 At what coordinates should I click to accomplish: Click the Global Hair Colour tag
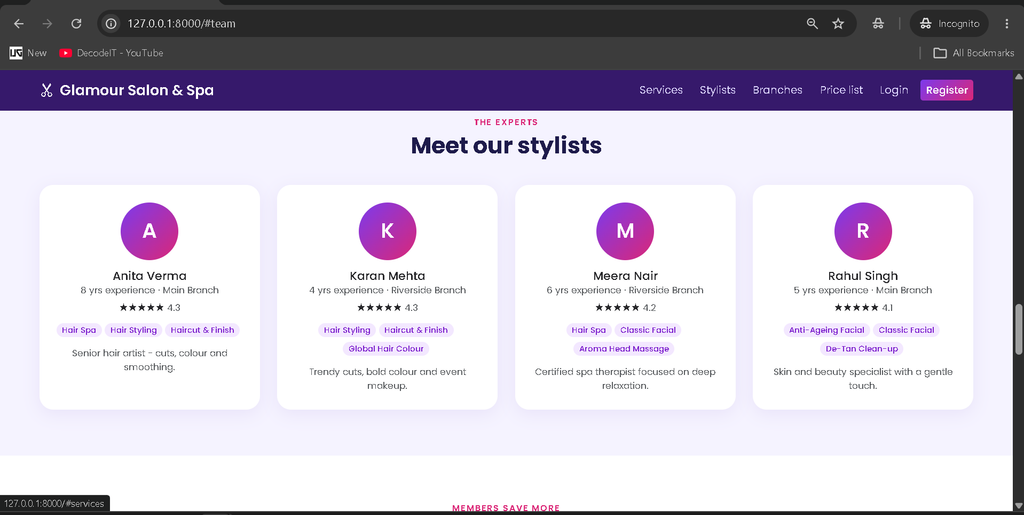point(386,349)
